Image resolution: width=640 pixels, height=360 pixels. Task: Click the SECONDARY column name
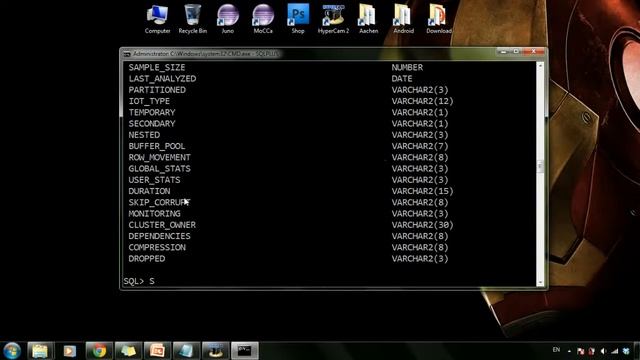[152, 124]
